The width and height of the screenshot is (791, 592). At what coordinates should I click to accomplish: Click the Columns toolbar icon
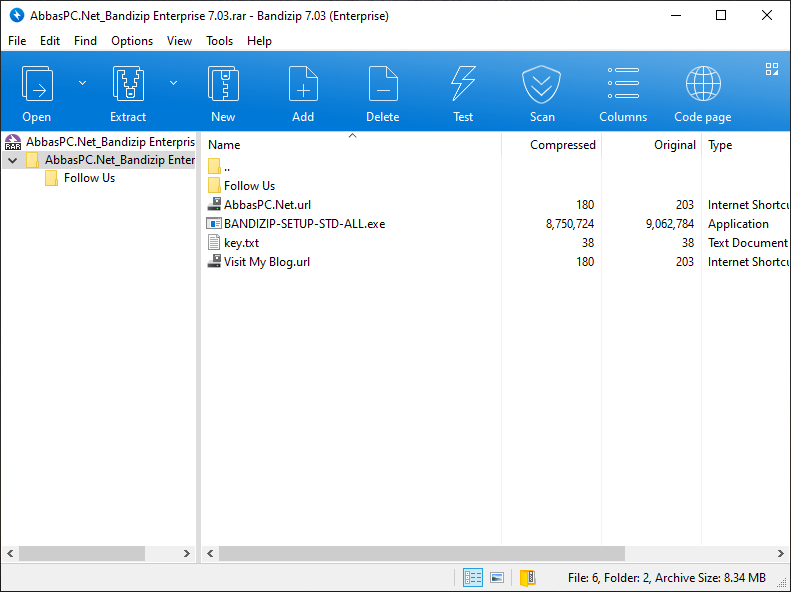pos(623,83)
